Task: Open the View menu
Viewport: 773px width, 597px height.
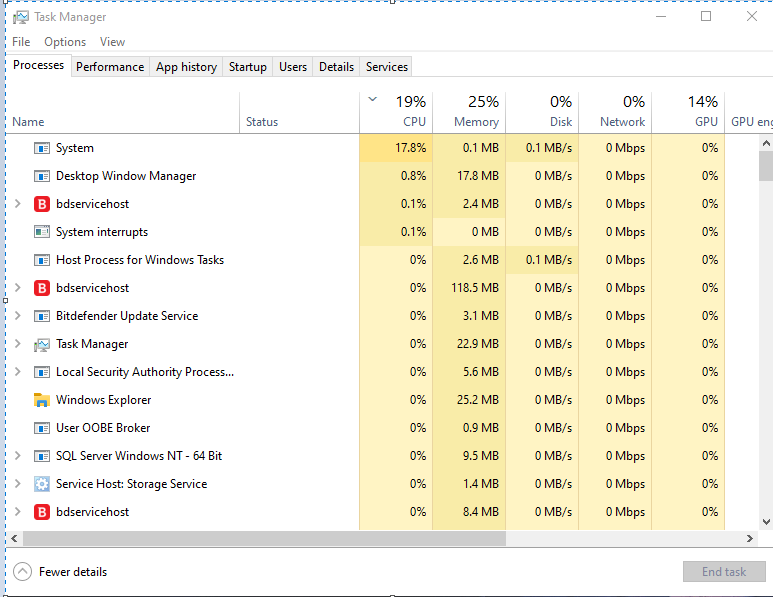Action: (112, 42)
